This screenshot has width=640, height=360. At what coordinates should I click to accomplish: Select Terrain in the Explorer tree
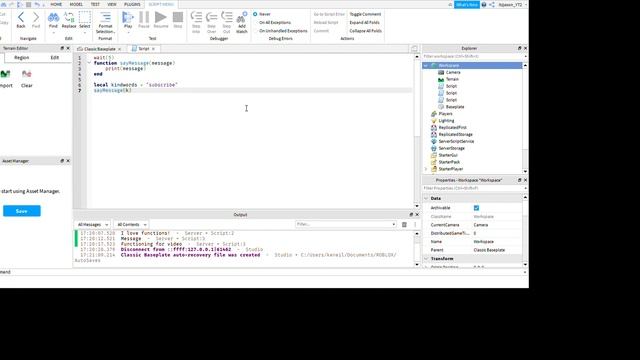(452, 79)
